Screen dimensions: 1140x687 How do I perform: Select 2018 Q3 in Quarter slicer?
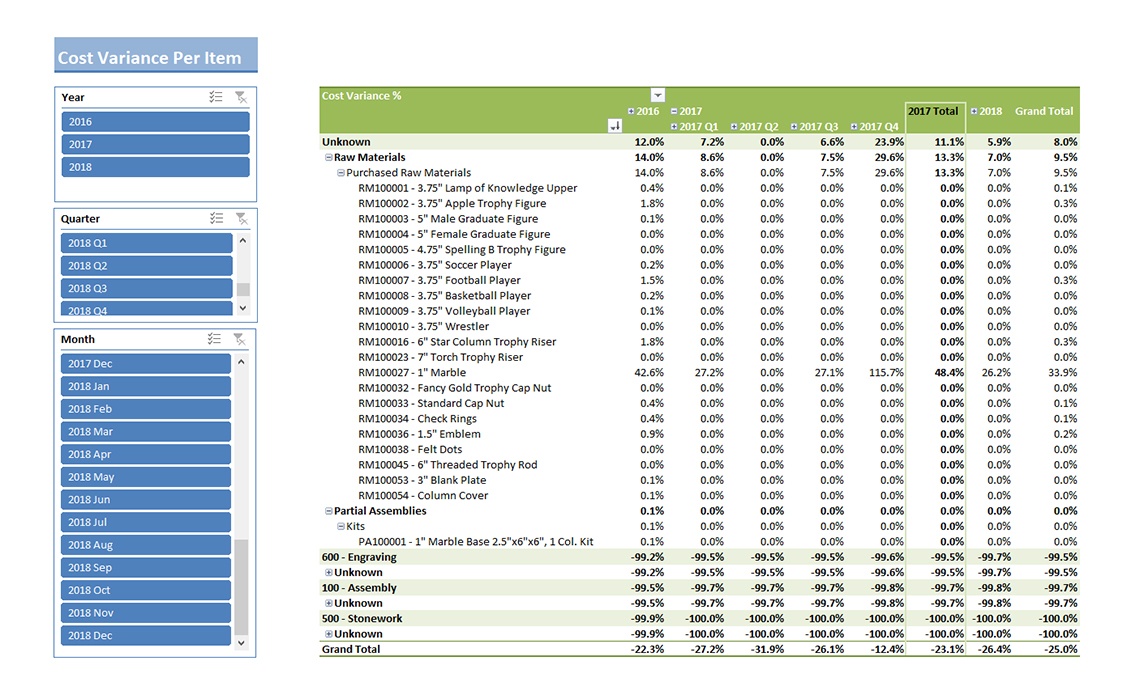146,288
